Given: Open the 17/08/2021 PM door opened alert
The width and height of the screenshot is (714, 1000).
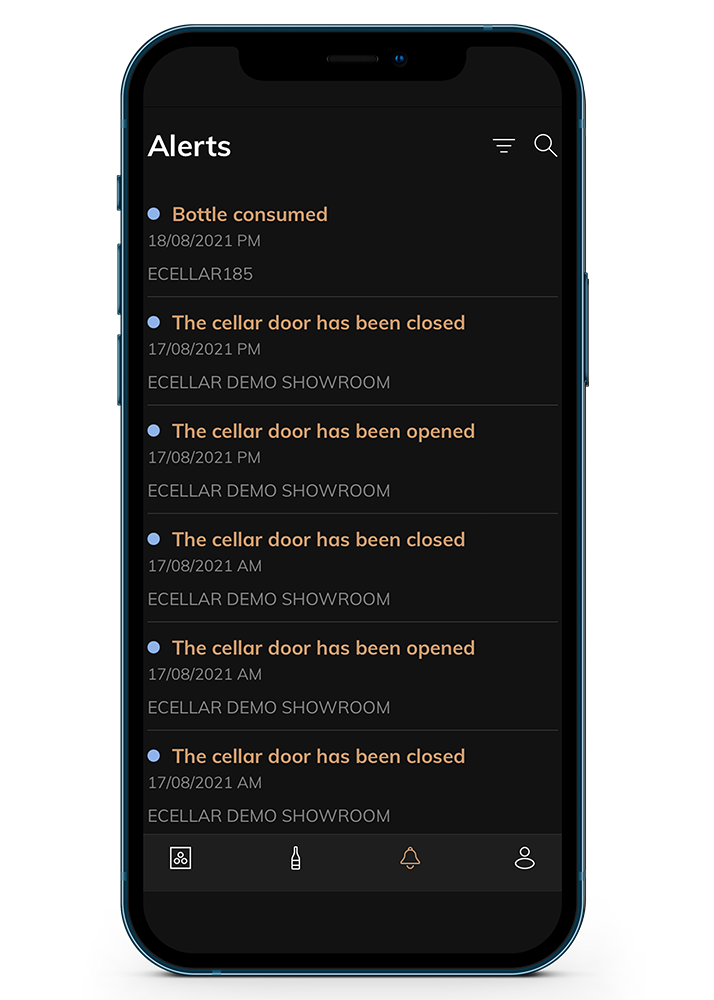Looking at the screenshot, I should (x=353, y=460).
